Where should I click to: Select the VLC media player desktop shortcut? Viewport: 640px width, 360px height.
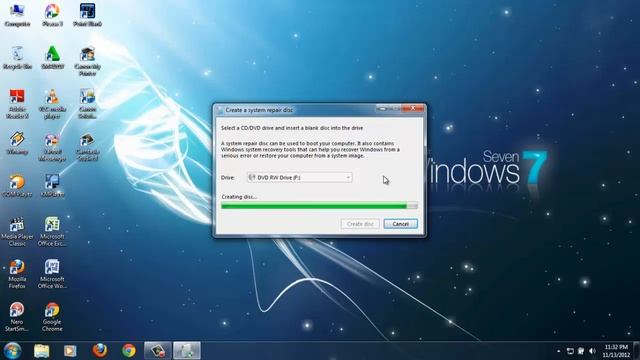coord(52,104)
